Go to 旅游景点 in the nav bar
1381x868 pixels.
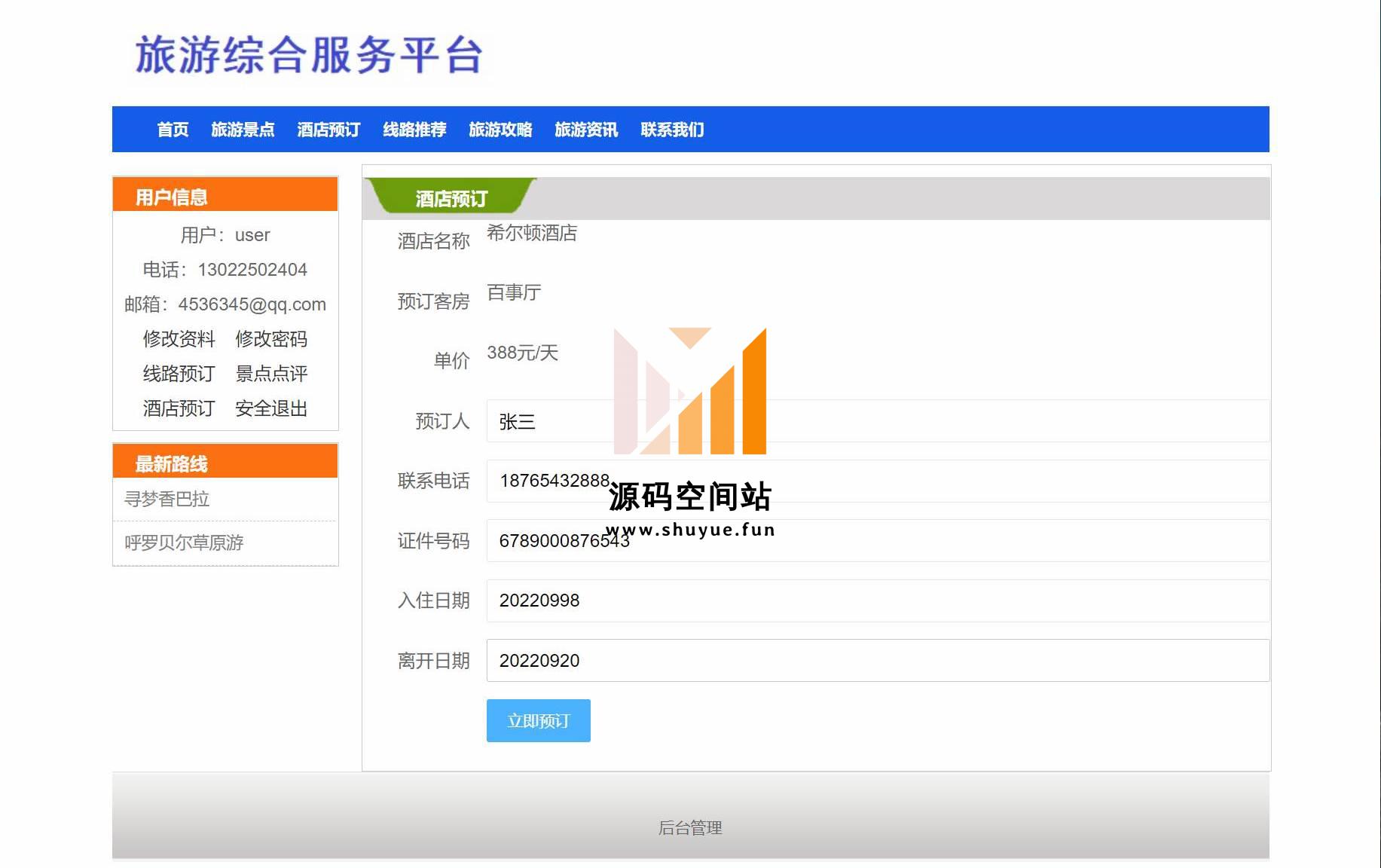(x=243, y=130)
